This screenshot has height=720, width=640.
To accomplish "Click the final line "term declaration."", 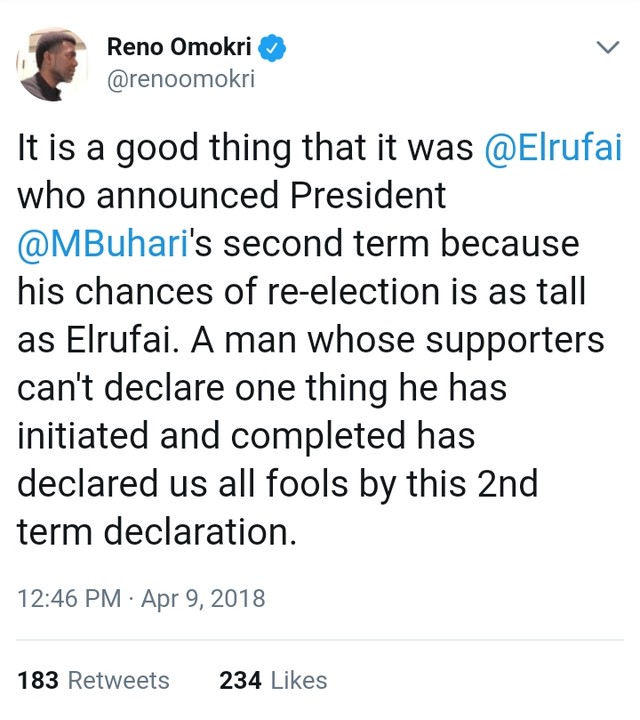I will 157,531.
